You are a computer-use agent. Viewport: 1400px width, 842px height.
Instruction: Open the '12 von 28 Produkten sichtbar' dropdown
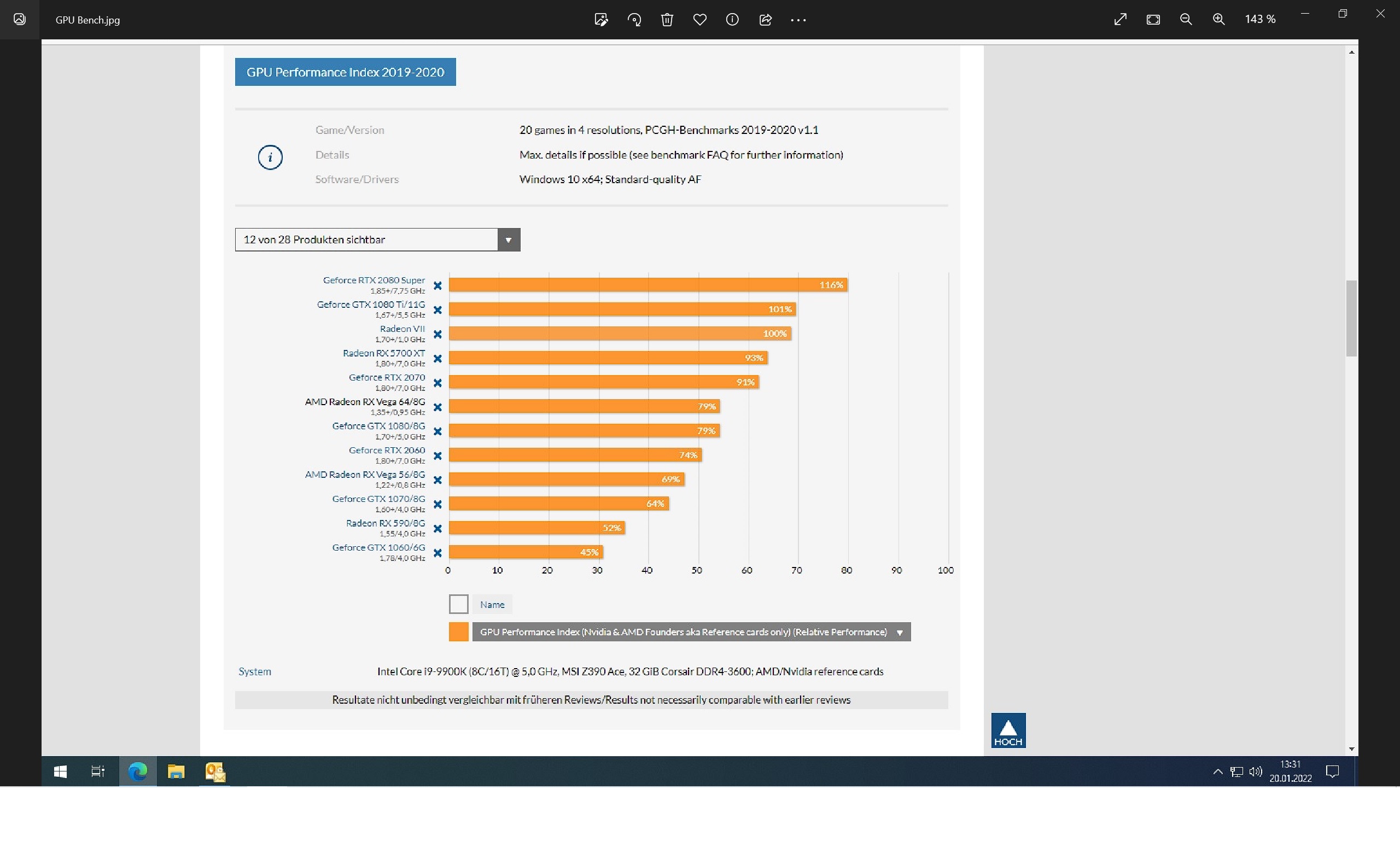(509, 239)
